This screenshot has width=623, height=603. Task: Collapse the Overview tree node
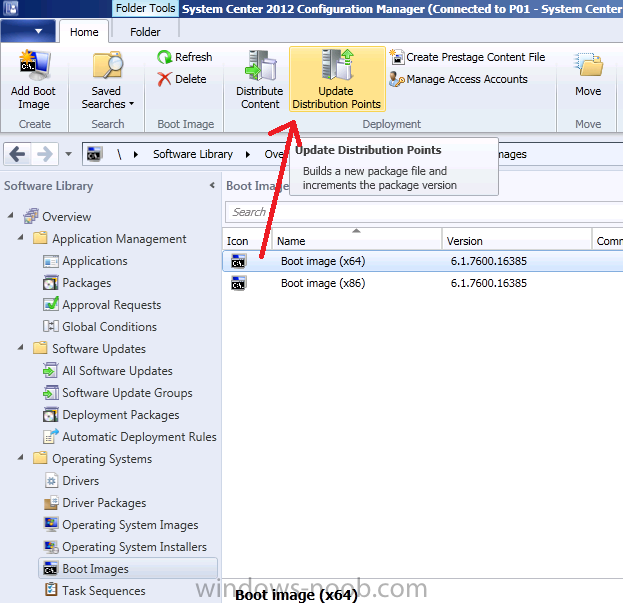click(x=11, y=215)
